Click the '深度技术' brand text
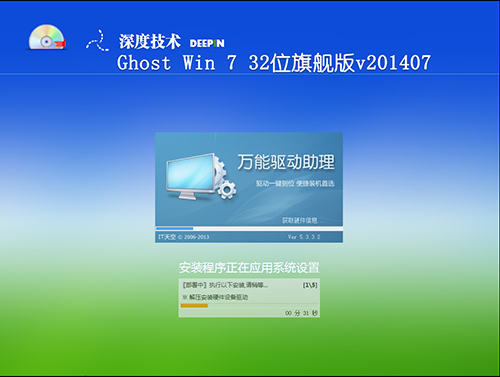This screenshot has height=377, width=500. [150, 42]
